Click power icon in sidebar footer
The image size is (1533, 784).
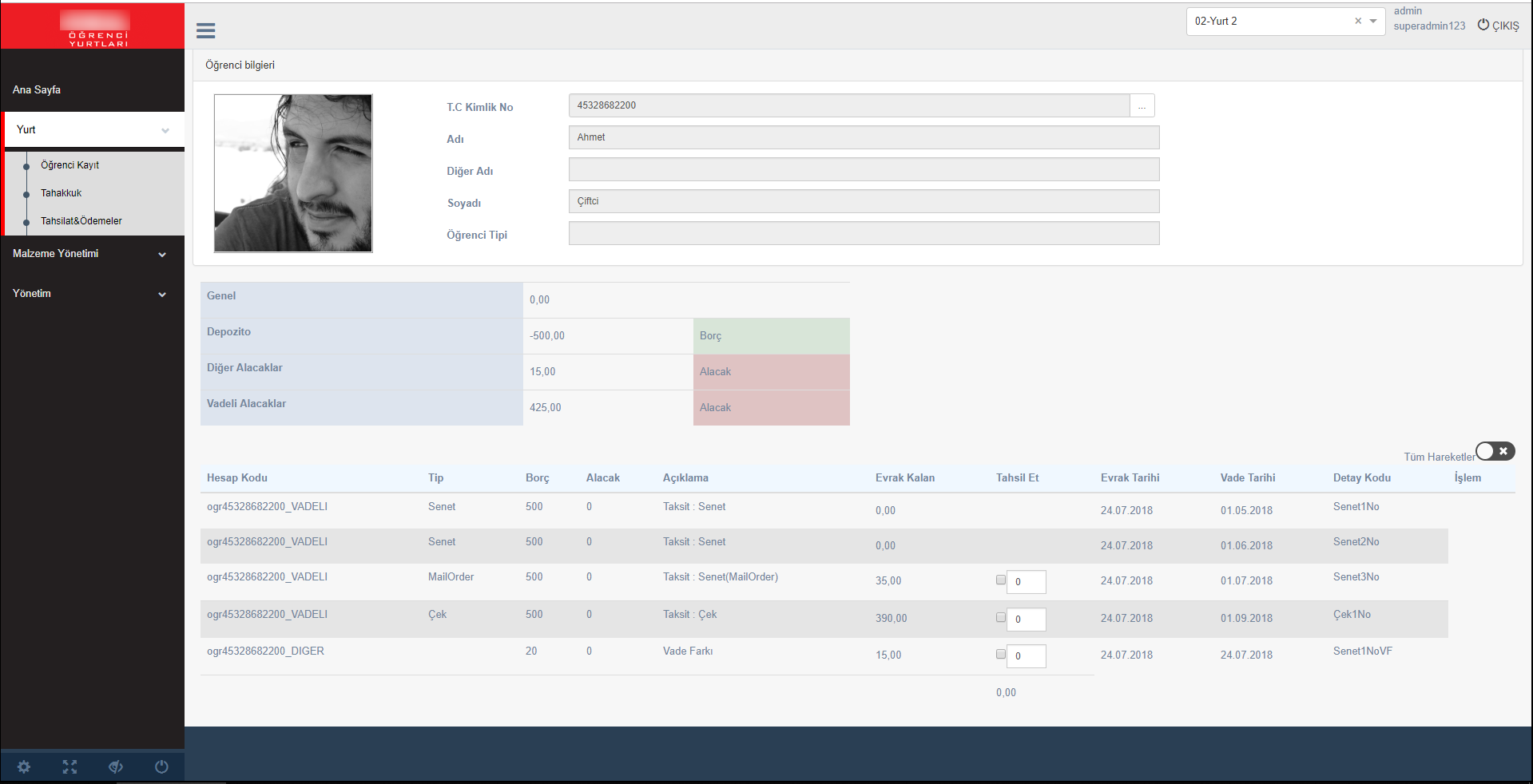click(x=161, y=766)
